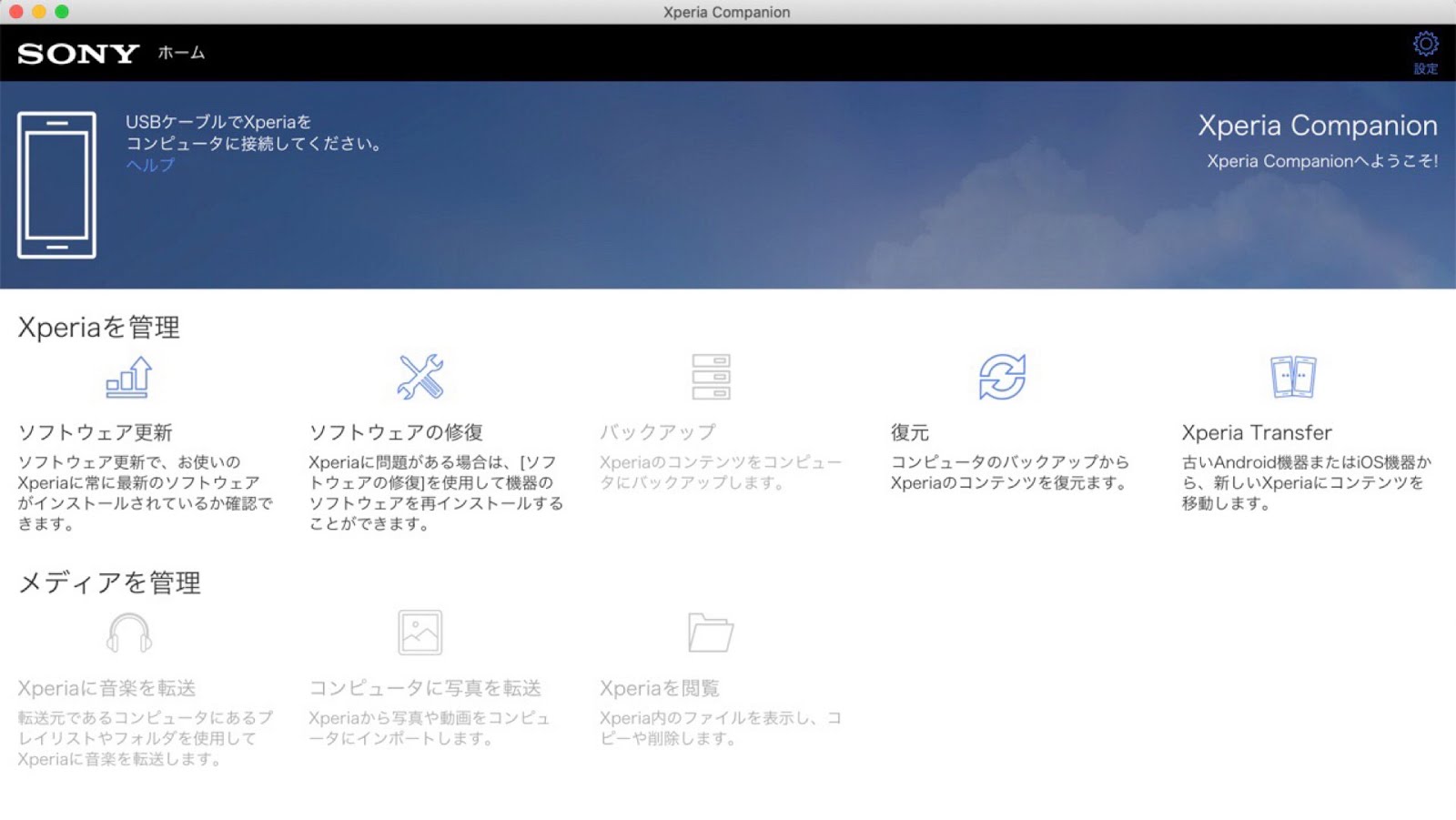
Task: Minimize the window with yellow button
Action: [38, 12]
